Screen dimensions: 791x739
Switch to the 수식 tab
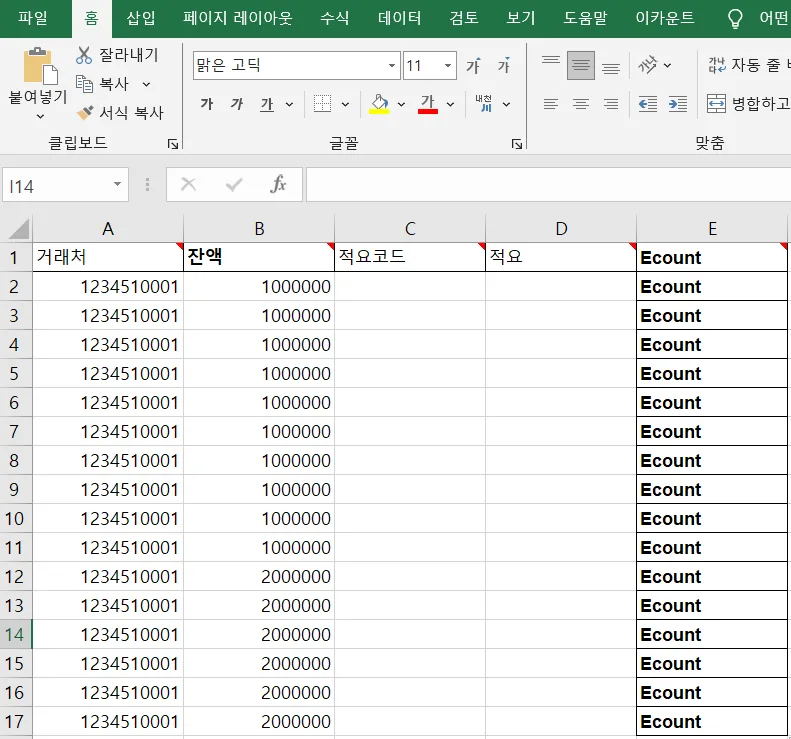click(x=335, y=19)
